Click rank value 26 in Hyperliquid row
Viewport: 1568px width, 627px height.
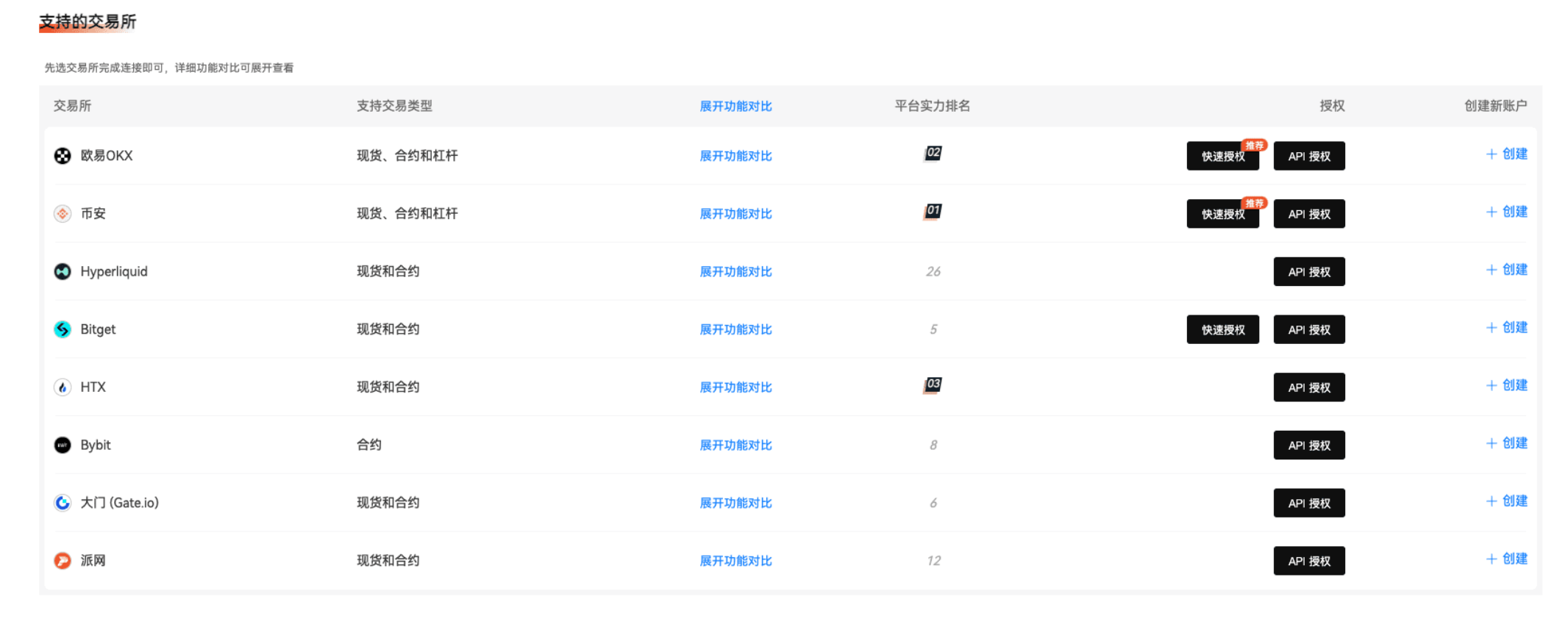click(x=933, y=272)
